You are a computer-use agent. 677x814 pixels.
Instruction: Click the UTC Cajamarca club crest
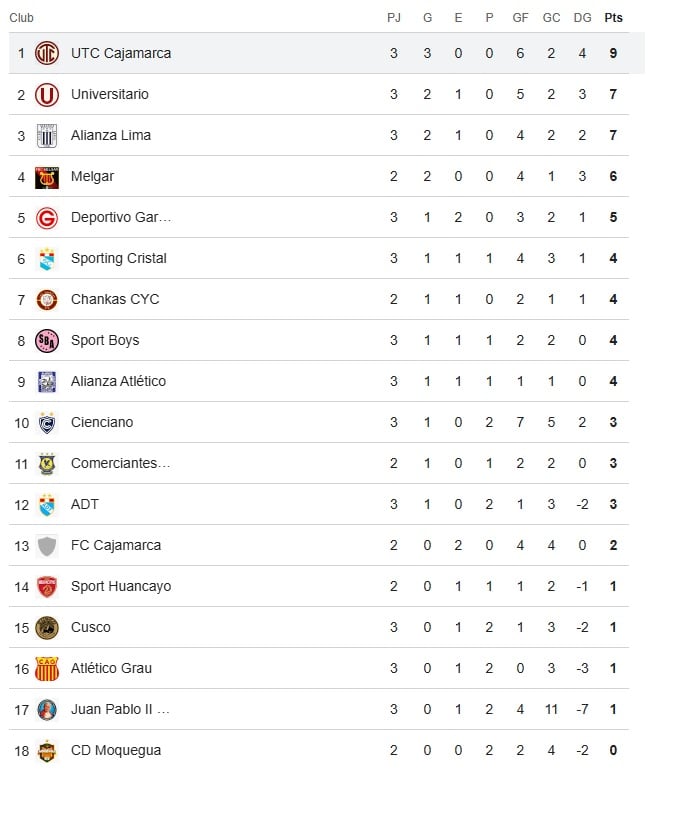(x=47, y=53)
